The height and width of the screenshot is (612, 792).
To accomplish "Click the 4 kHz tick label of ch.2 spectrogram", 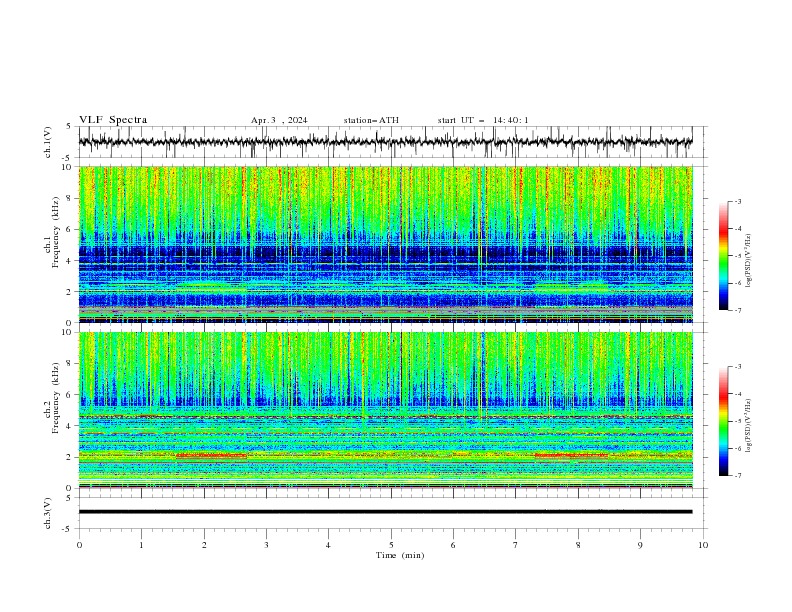I will coord(70,426).
